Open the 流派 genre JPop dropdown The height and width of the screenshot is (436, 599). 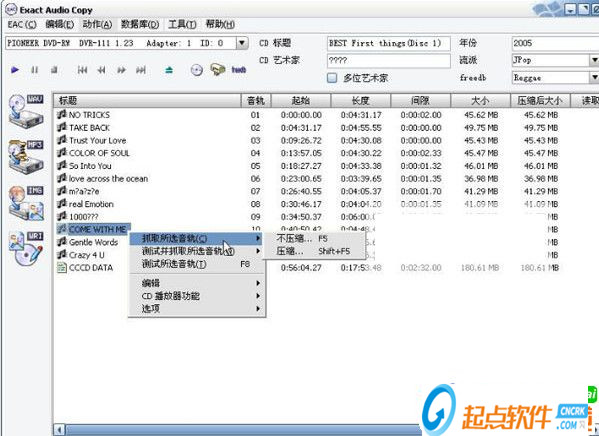pyautogui.click(x=594, y=60)
